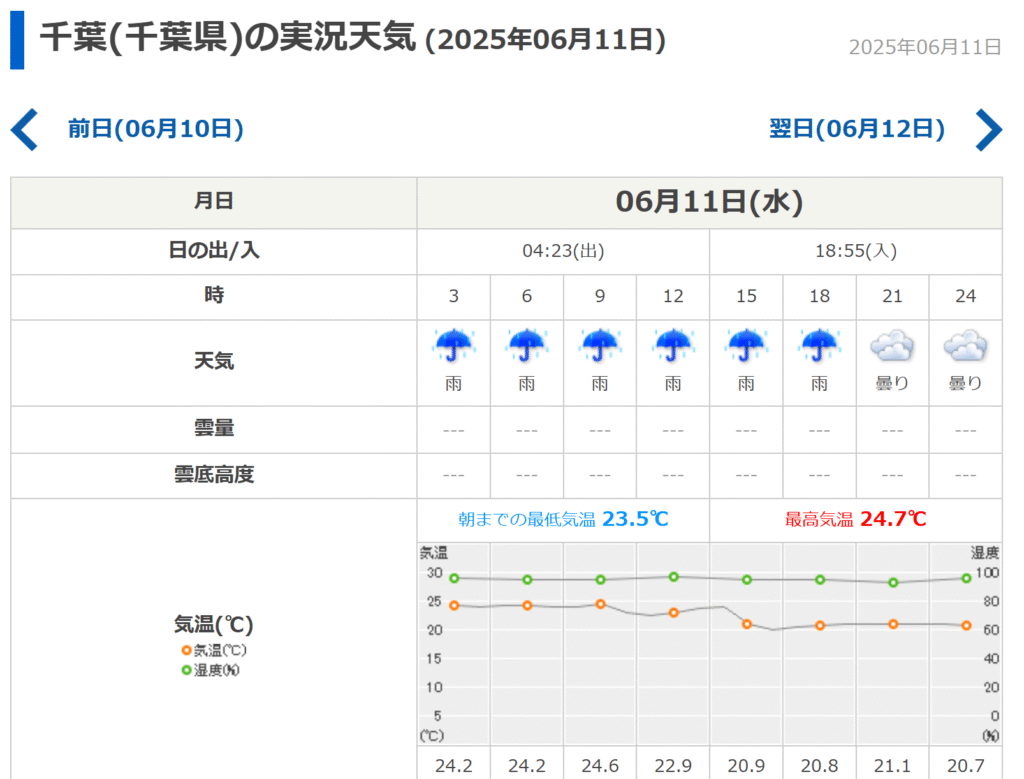Click the green humidity point at 21時
Image resolution: width=1024 pixels, height=779 pixels.
(x=893, y=582)
